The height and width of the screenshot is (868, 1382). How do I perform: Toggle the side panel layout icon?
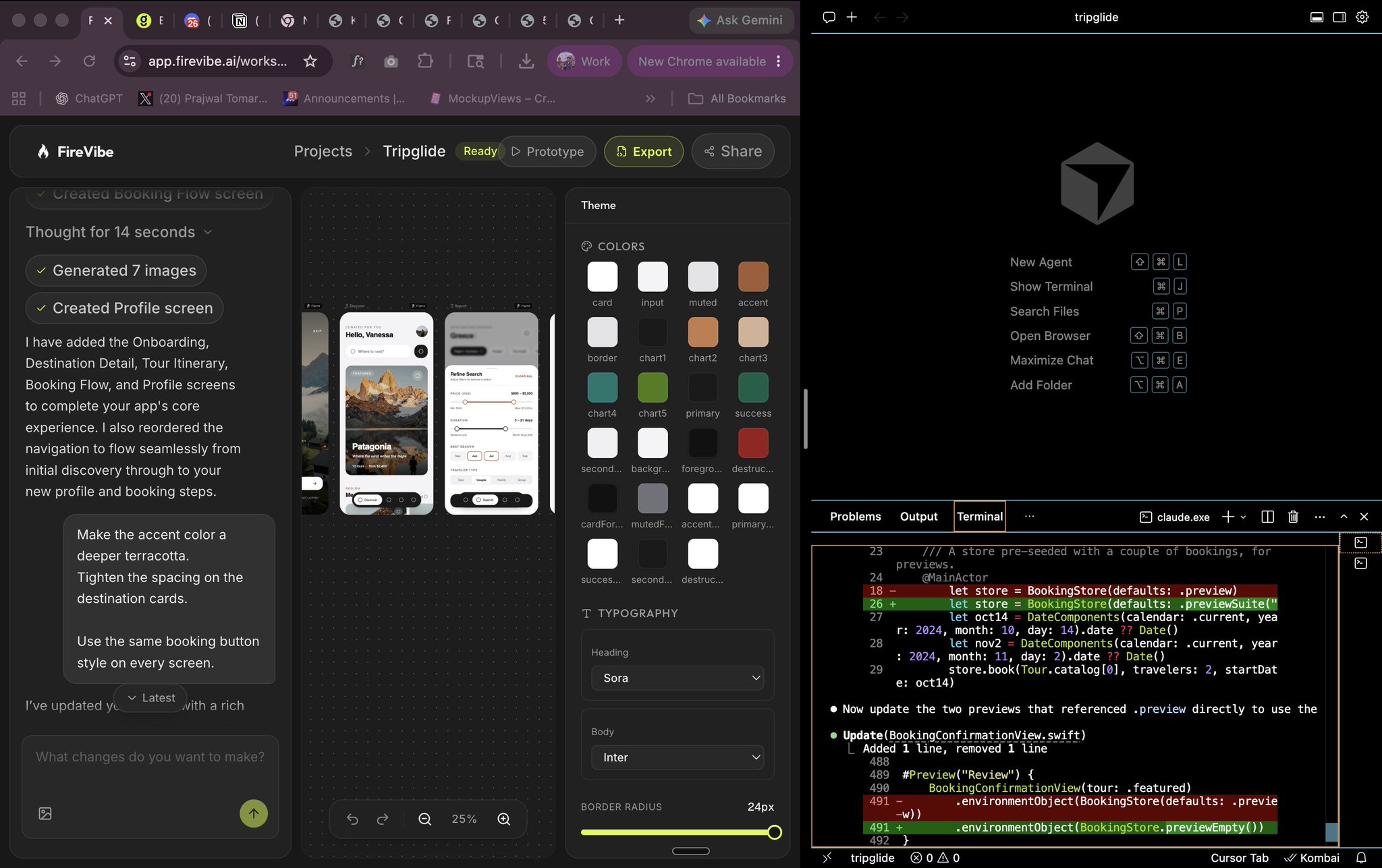pyautogui.click(x=1339, y=17)
